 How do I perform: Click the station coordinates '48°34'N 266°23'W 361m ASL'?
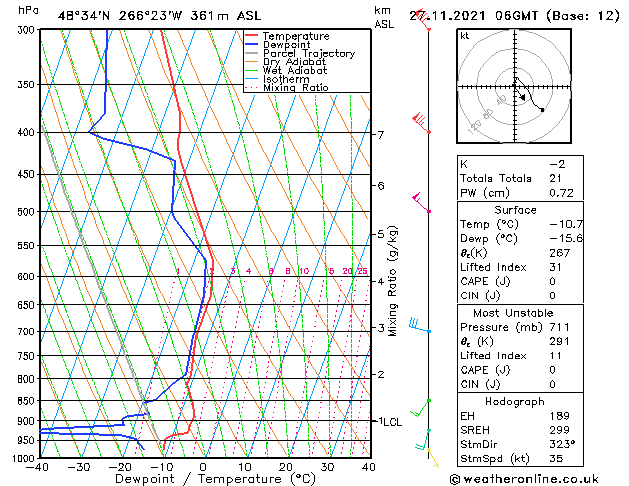159,16
